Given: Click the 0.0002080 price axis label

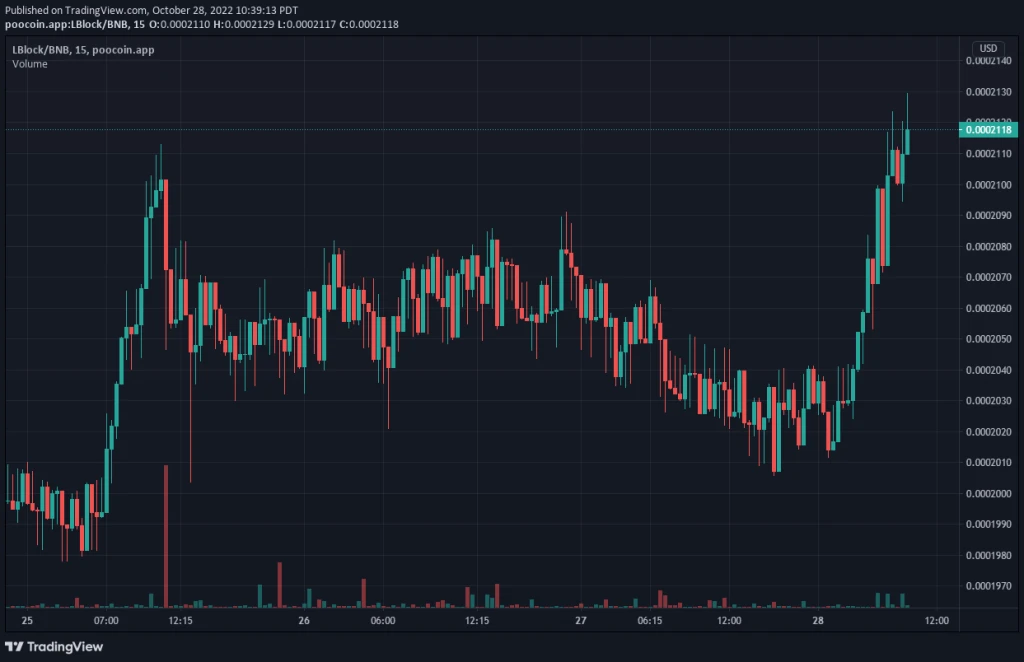Looking at the screenshot, I should (x=988, y=247).
